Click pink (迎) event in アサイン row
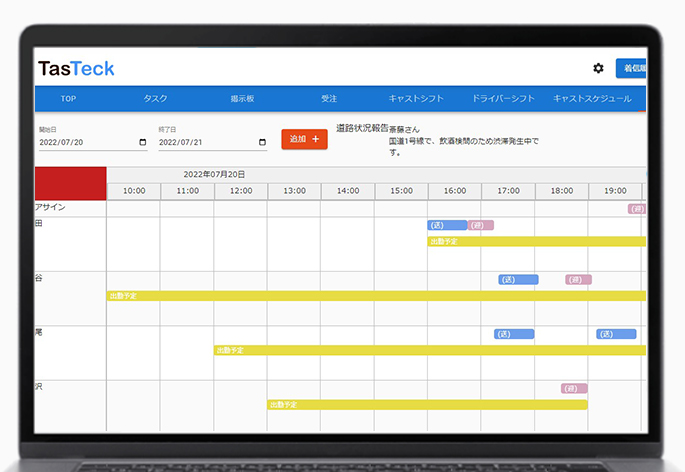Image resolution: width=685 pixels, height=472 pixels. coord(637,209)
